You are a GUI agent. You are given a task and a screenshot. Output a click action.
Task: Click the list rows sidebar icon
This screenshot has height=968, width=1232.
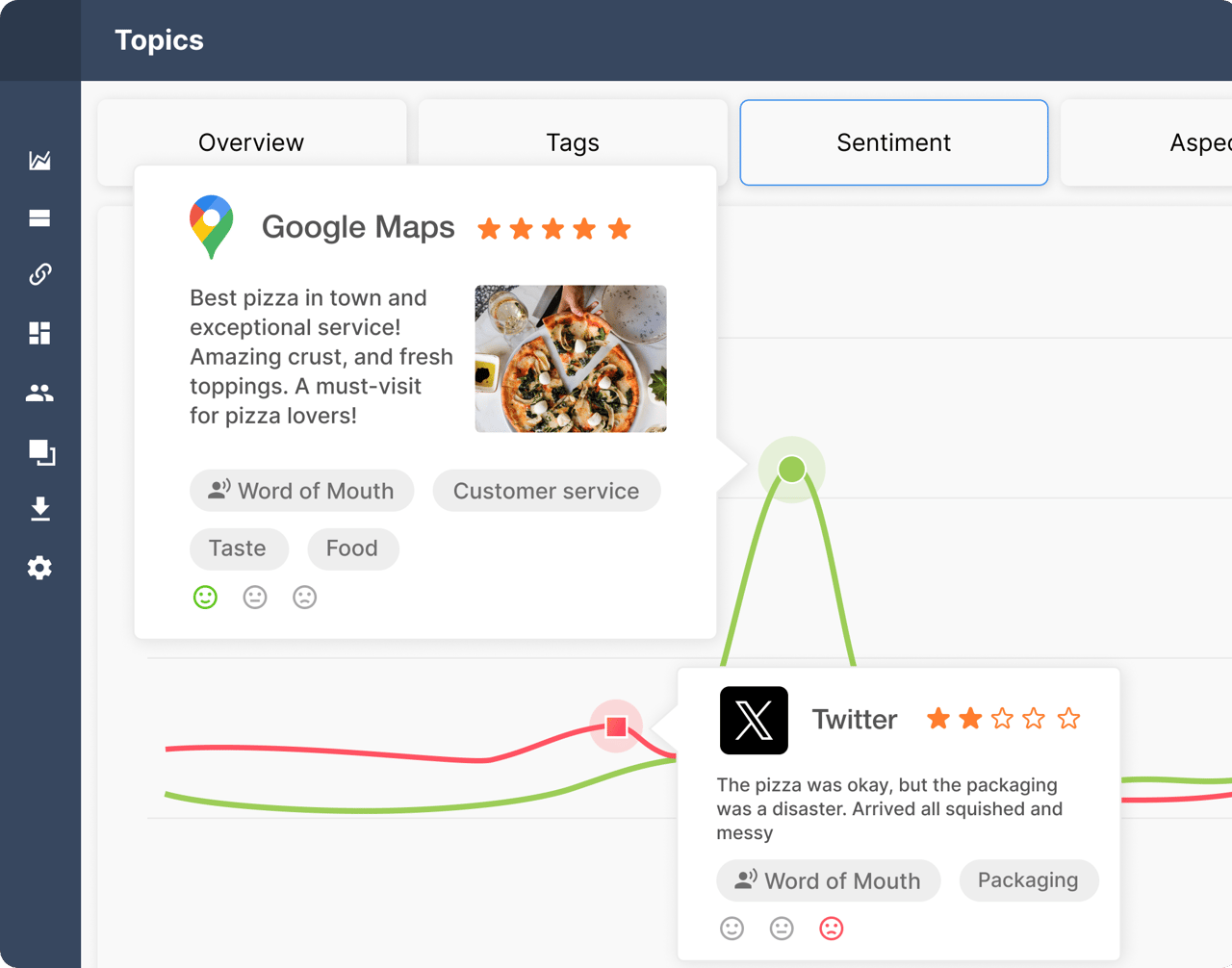[39, 218]
